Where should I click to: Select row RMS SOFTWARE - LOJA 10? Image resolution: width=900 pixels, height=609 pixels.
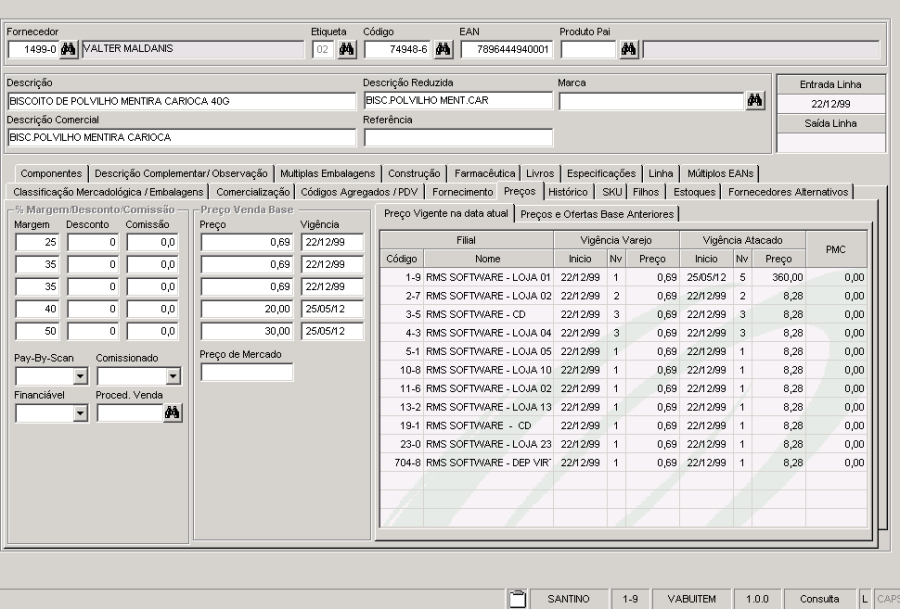pos(623,370)
